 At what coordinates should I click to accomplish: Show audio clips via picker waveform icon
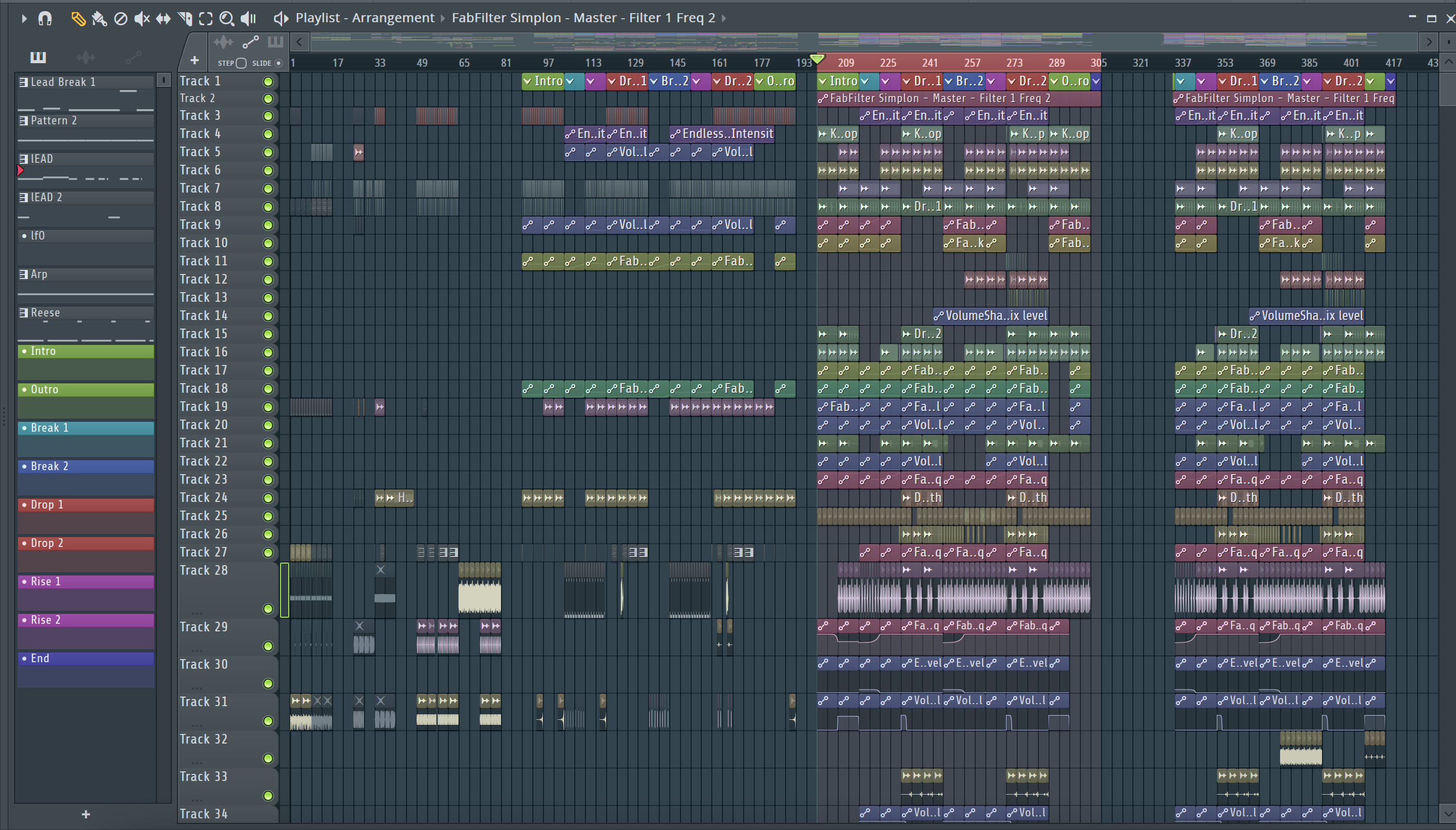85,57
